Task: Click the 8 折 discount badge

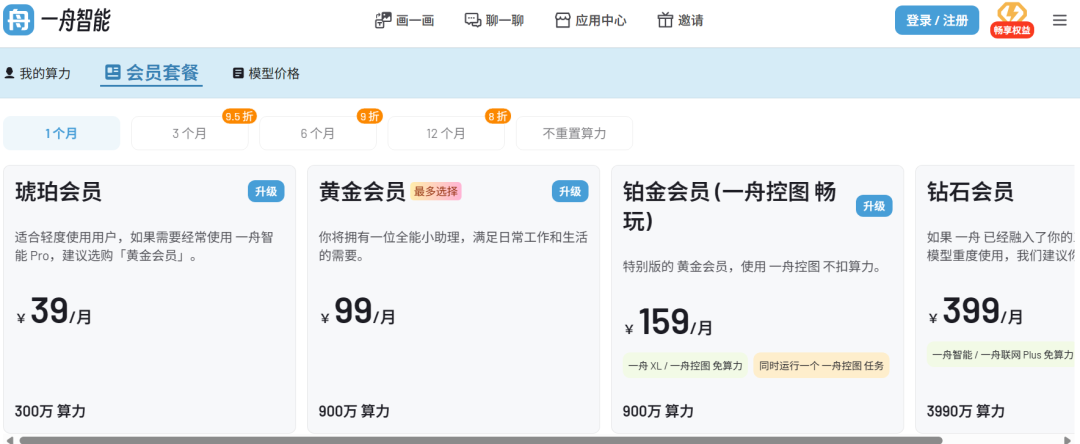Action: coord(497,116)
